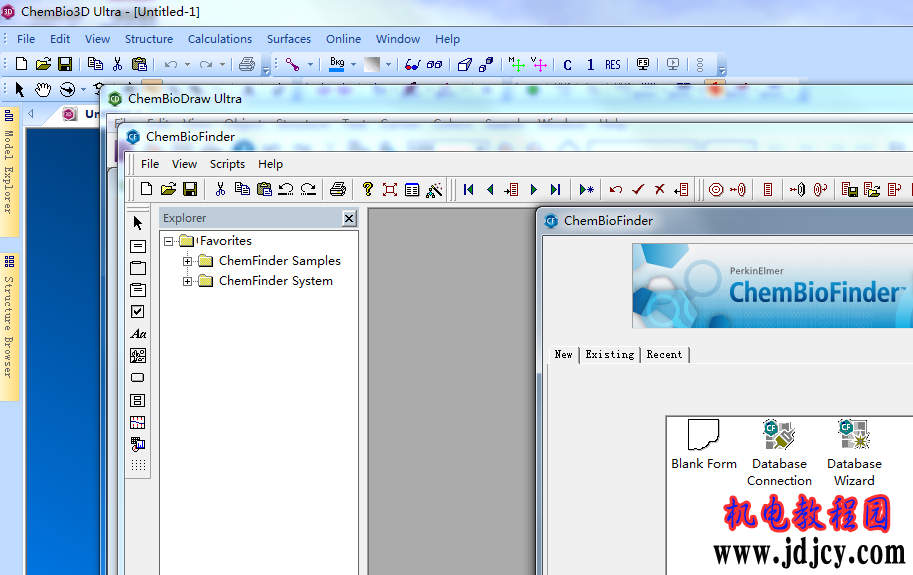The height and width of the screenshot is (575, 913).
Task: Toggle atom symbols C button in ChemBio3D
Action: click(567, 65)
